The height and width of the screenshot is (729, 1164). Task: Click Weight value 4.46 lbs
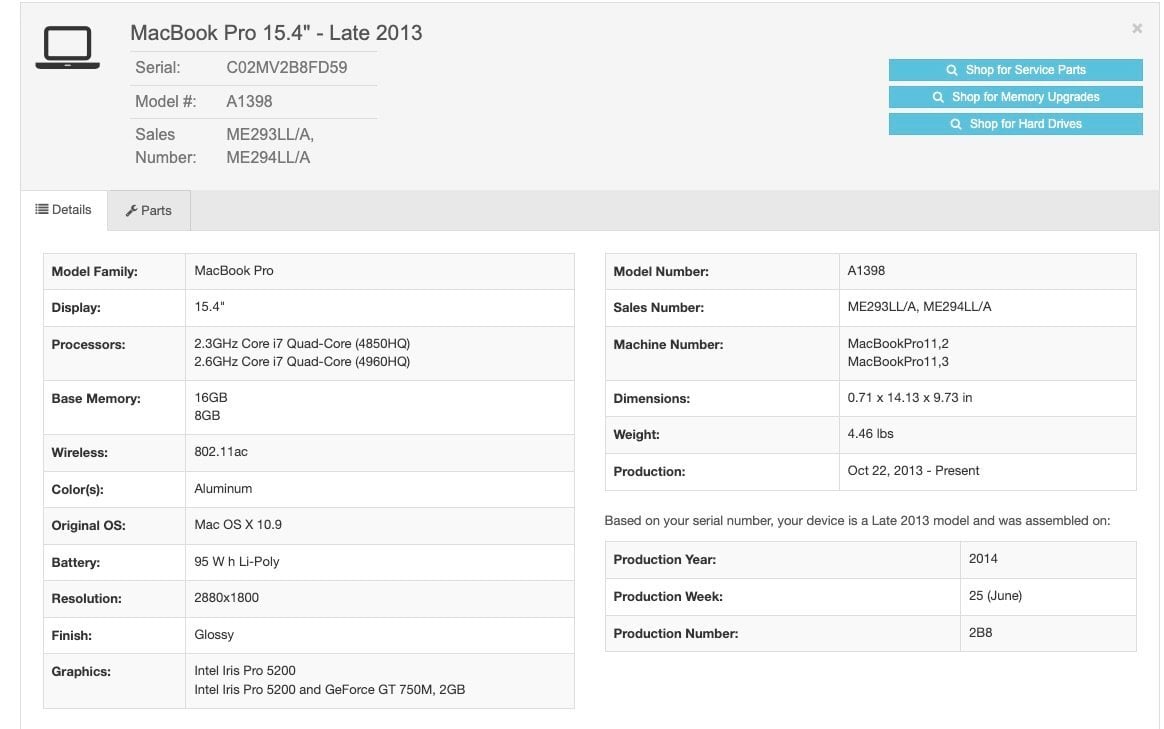coord(871,434)
